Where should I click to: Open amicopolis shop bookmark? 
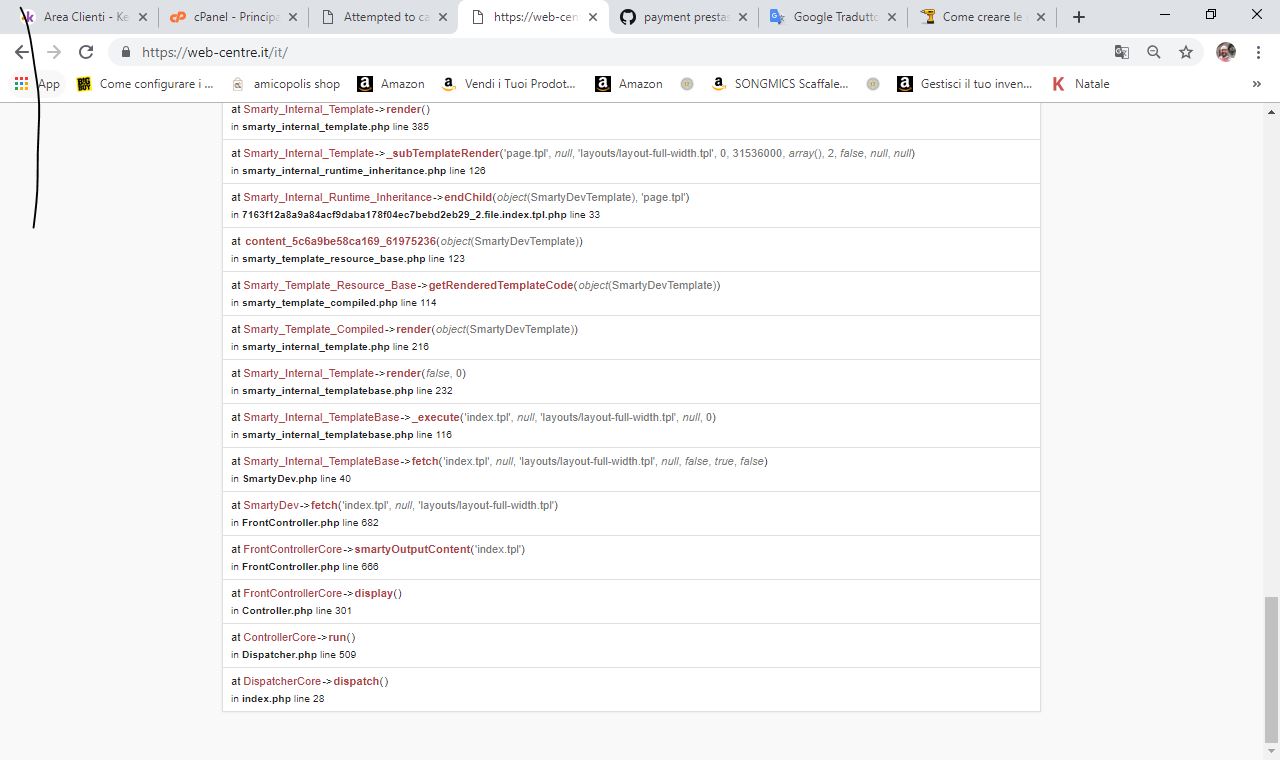pyautogui.click(x=285, y=84)
